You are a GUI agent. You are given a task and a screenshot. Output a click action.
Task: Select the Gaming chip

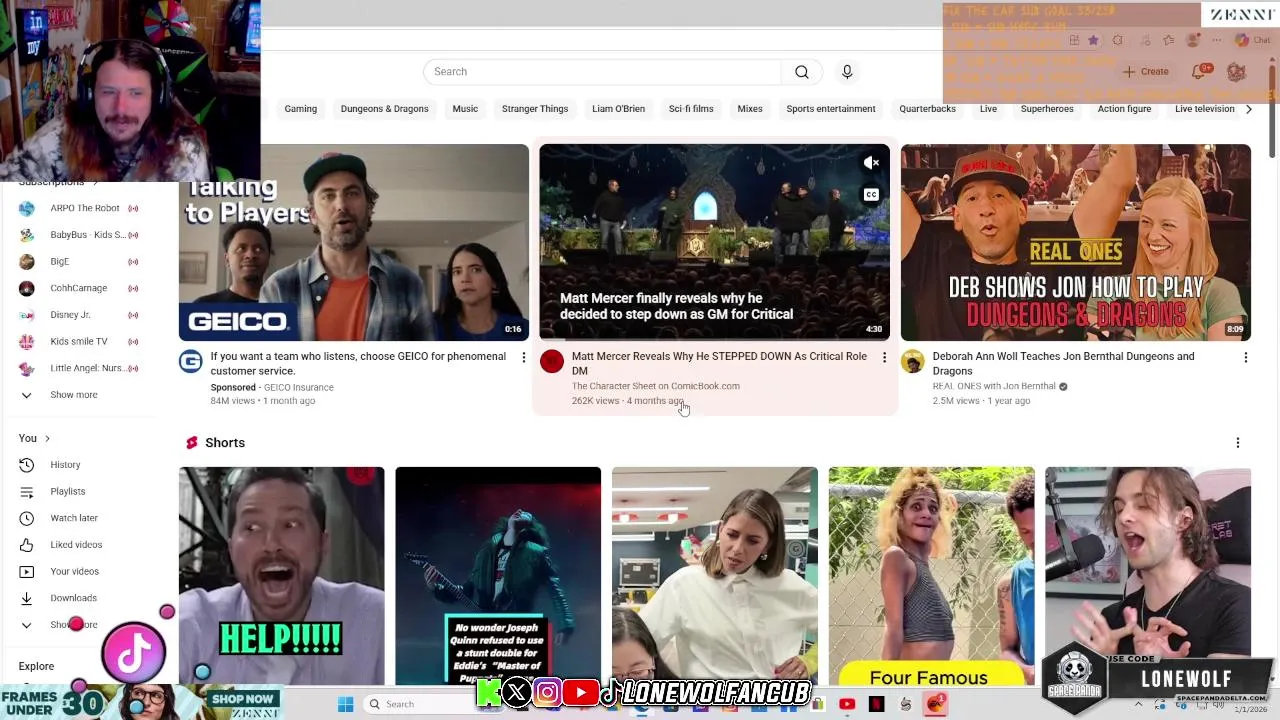coord(301,109)
